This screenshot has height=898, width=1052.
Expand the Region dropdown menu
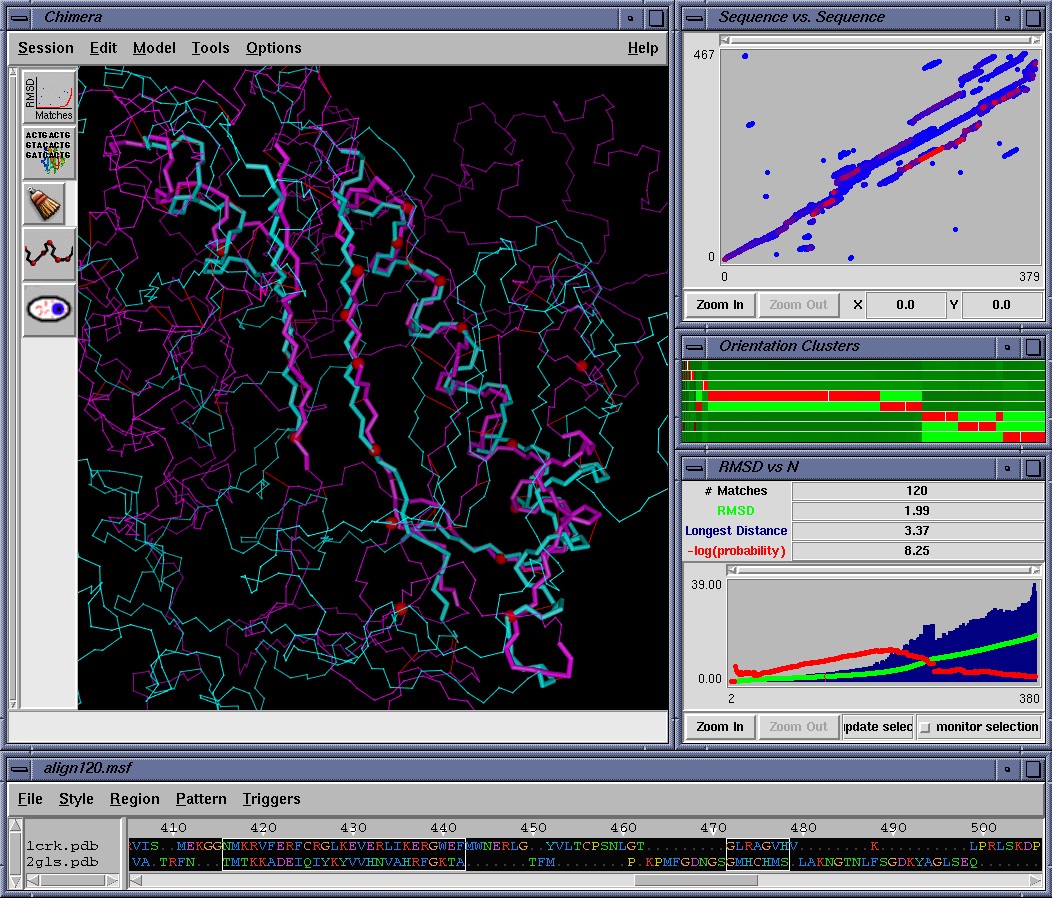point(134,799)
